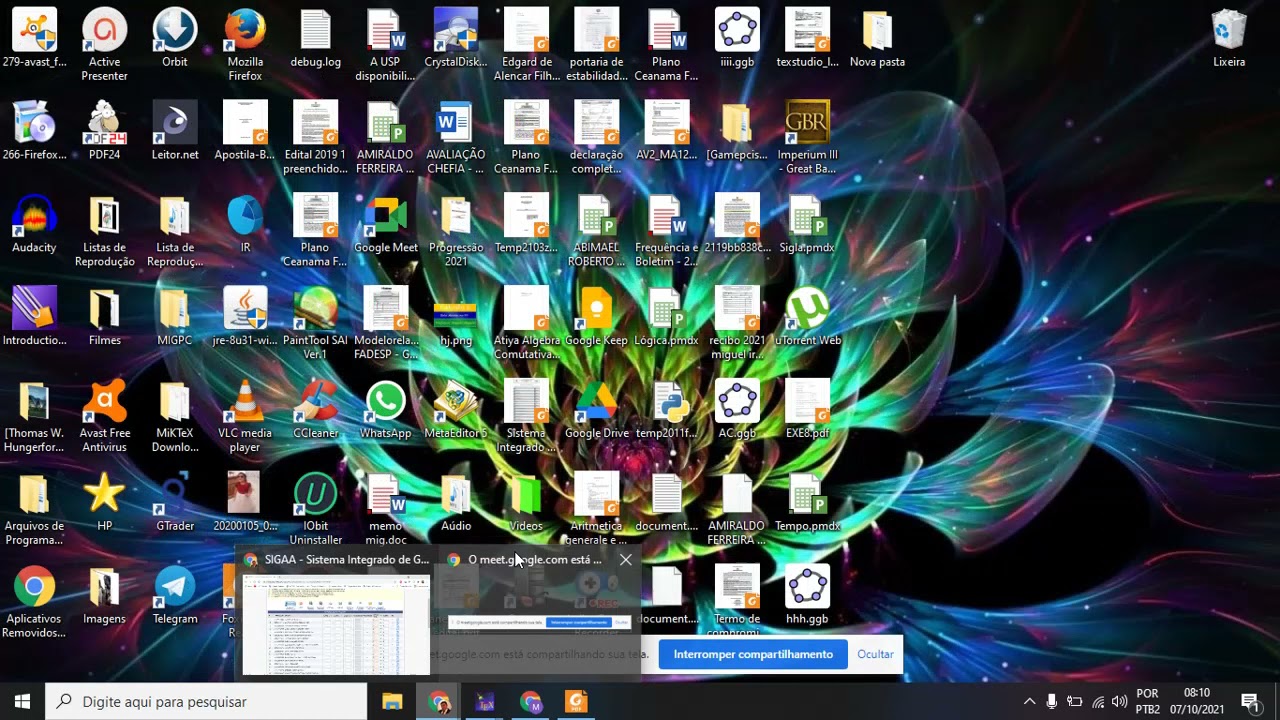
Task: Open the WhatsApp desktop shortcut
Action: click(385, 410)
